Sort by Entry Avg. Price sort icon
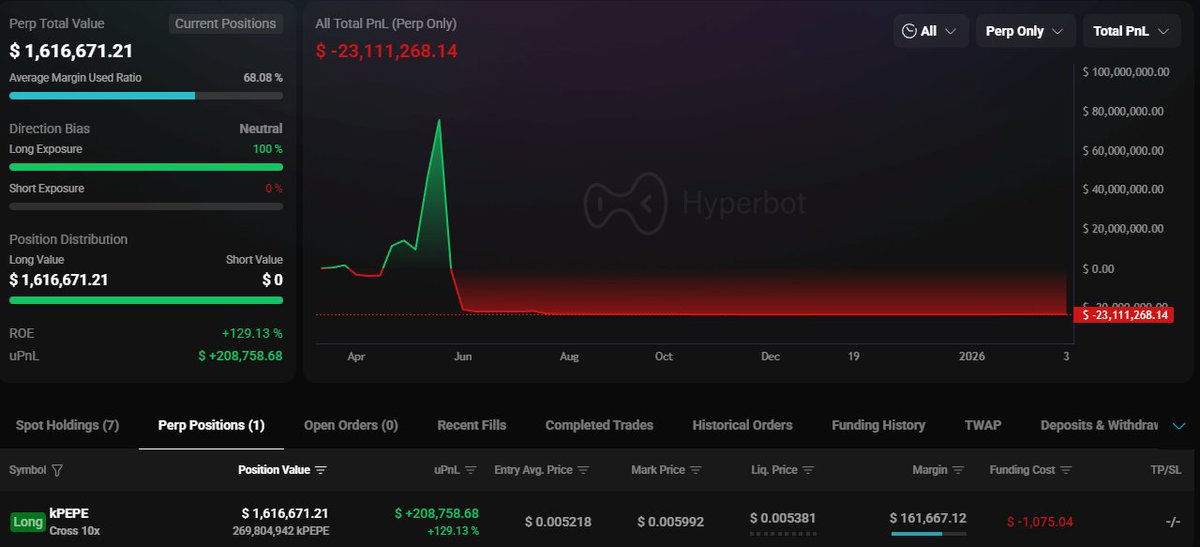 pyautogui.click(x=584, y=470)
